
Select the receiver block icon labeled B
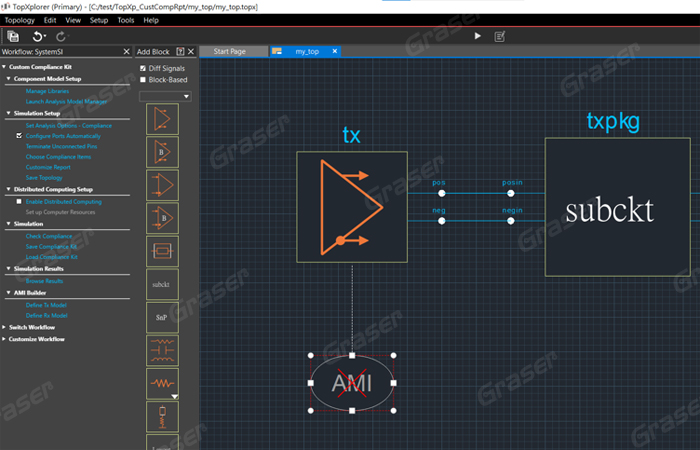[x=162, y=218]
